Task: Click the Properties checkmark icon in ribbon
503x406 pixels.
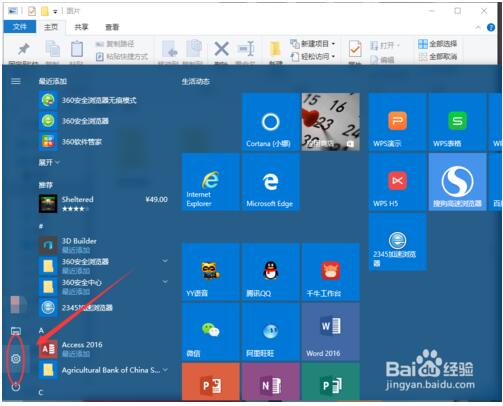Action: point(355,49)
